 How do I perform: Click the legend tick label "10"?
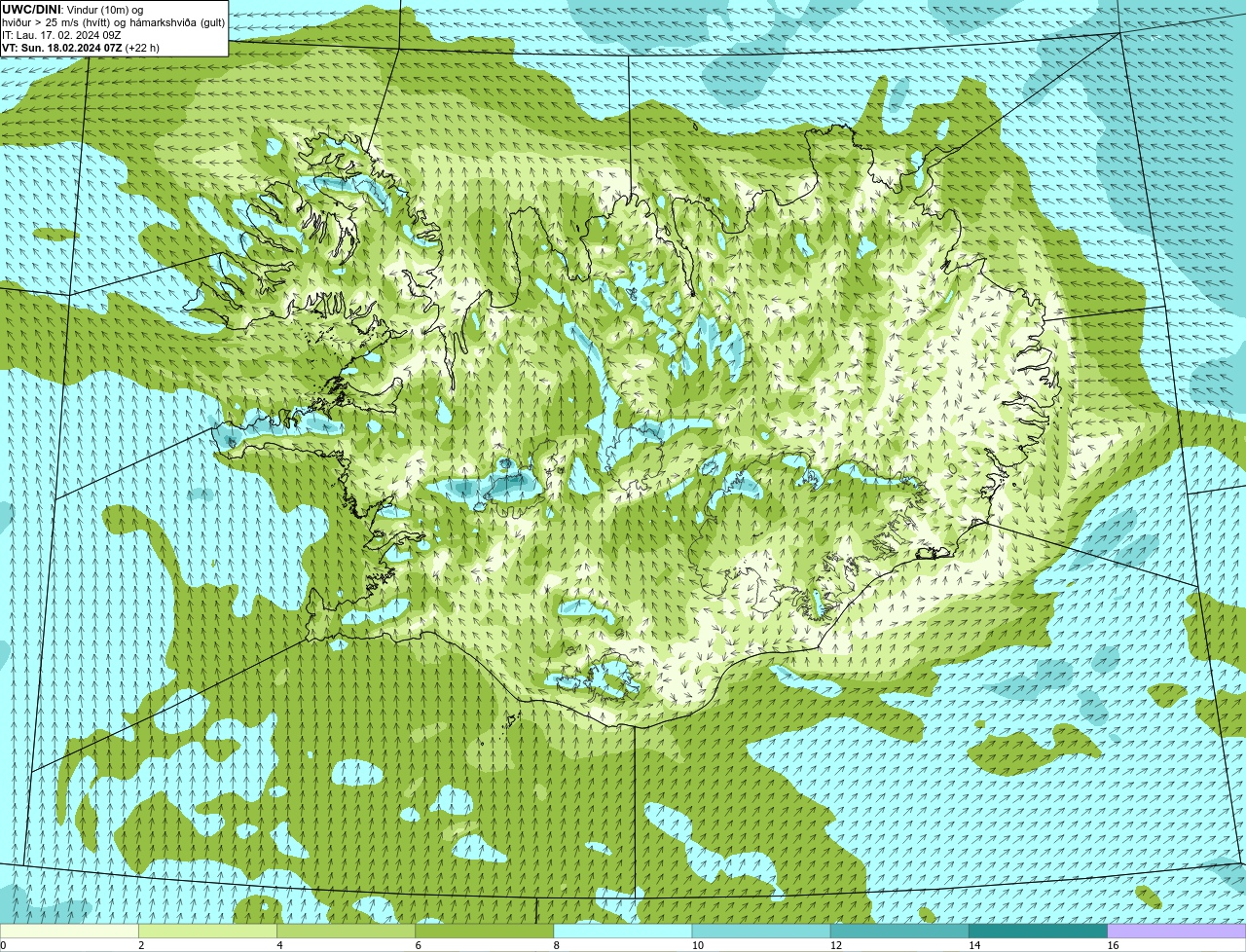tap(698, 945)
